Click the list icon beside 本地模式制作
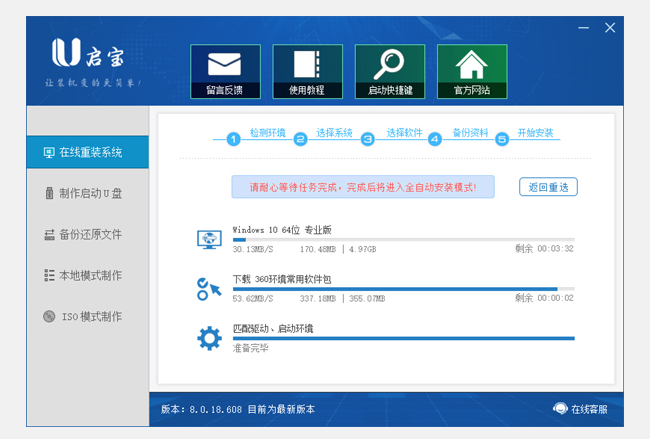This screenshot has height=439, width=650. tap(49, 275)
